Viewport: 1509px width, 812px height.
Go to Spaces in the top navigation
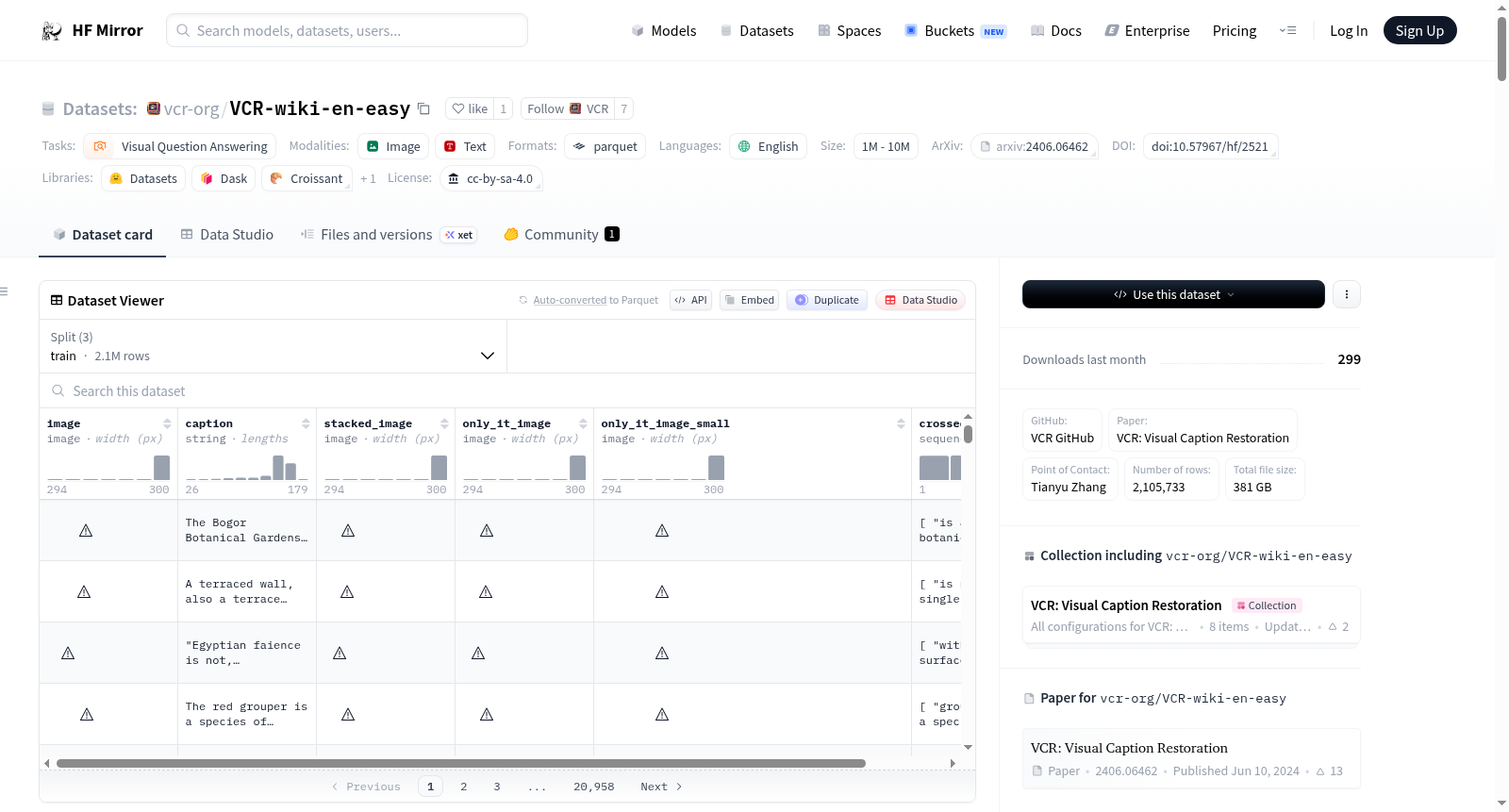tap(850, 30)
